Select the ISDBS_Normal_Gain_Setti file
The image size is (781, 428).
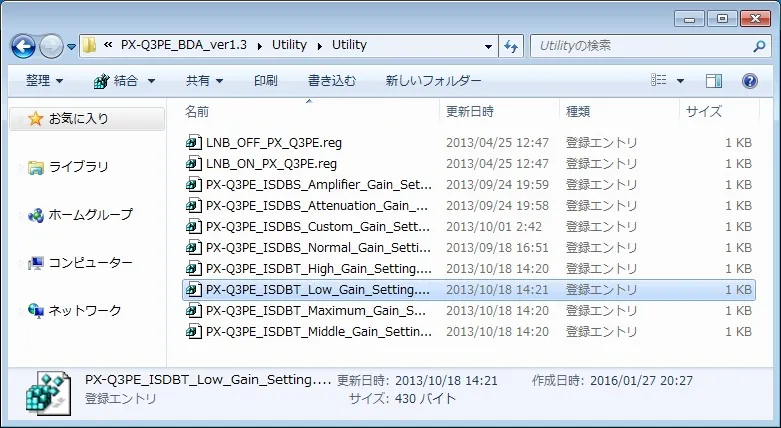pyautogui.click(x=319, y=248)
